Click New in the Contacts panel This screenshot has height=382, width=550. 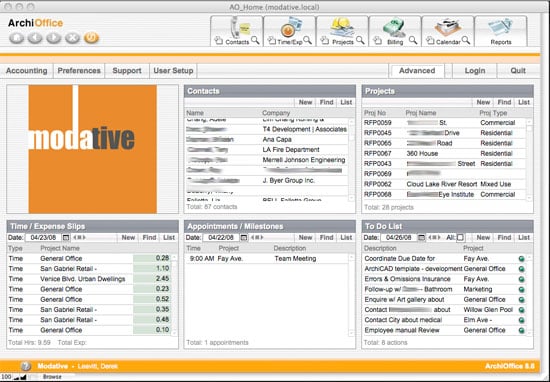click(x=305, y=102)
